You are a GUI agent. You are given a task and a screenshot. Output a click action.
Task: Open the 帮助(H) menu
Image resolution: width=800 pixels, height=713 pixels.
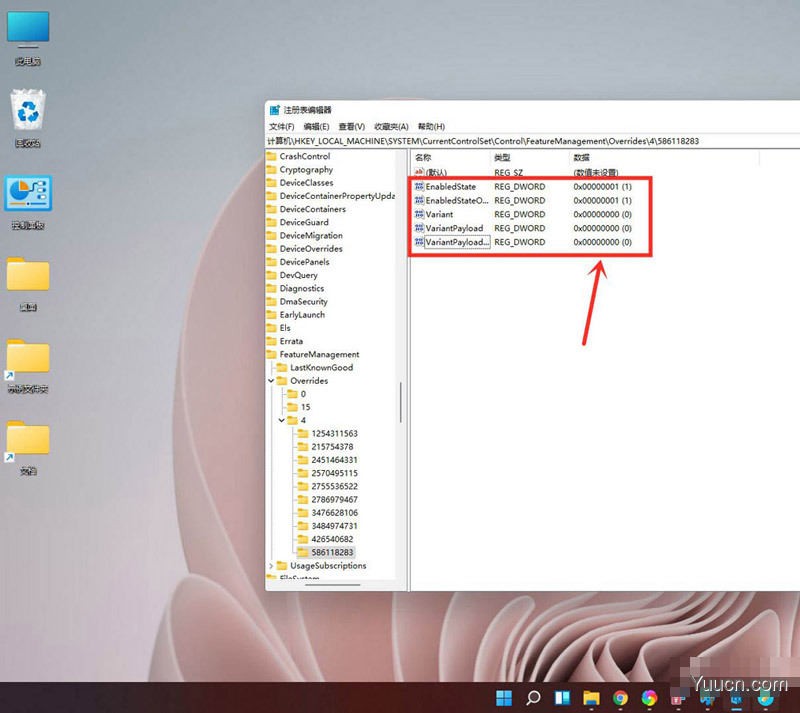[x=431, y=127]
